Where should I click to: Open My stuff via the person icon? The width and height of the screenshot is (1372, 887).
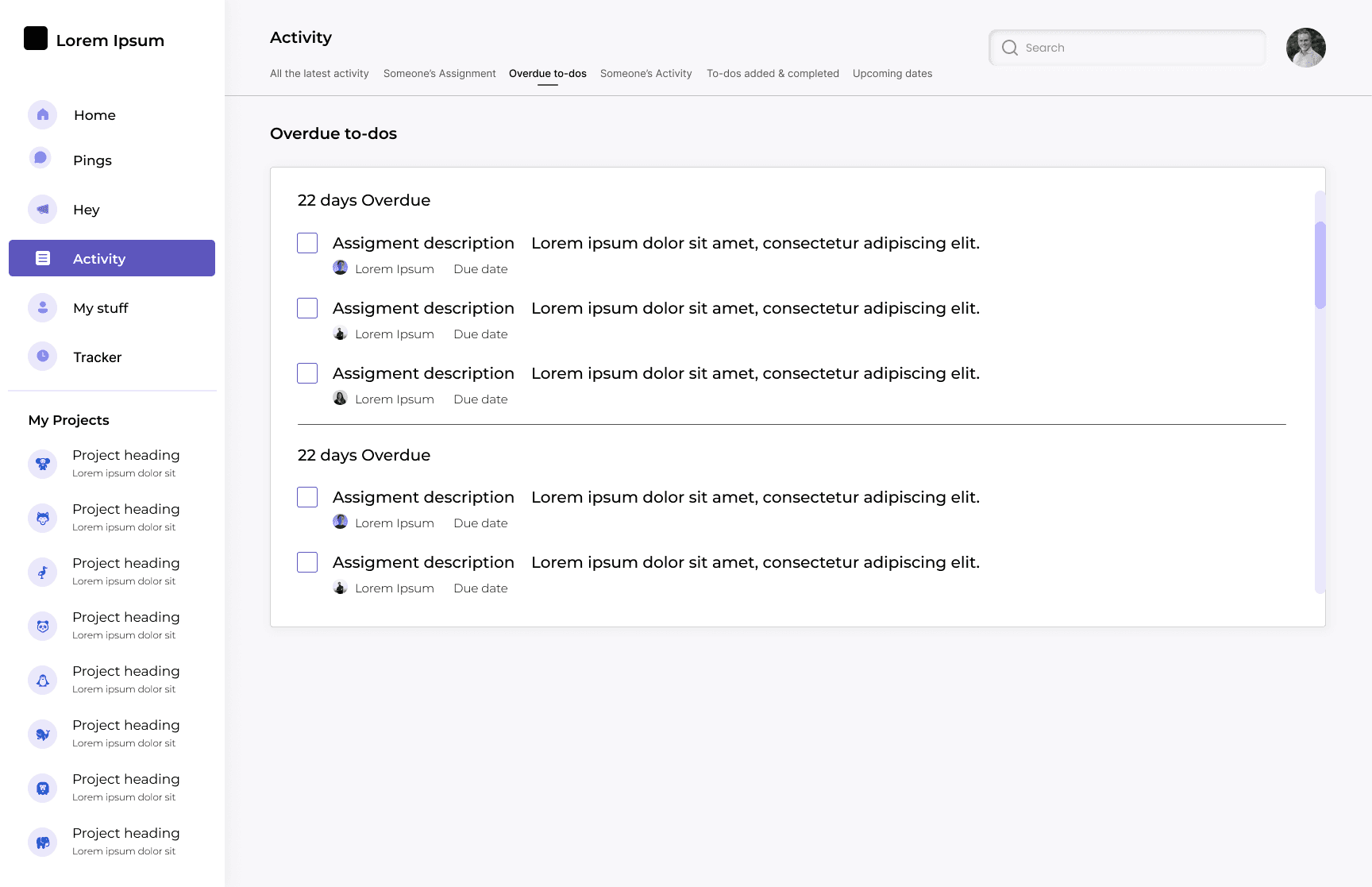tap(43, 308)
